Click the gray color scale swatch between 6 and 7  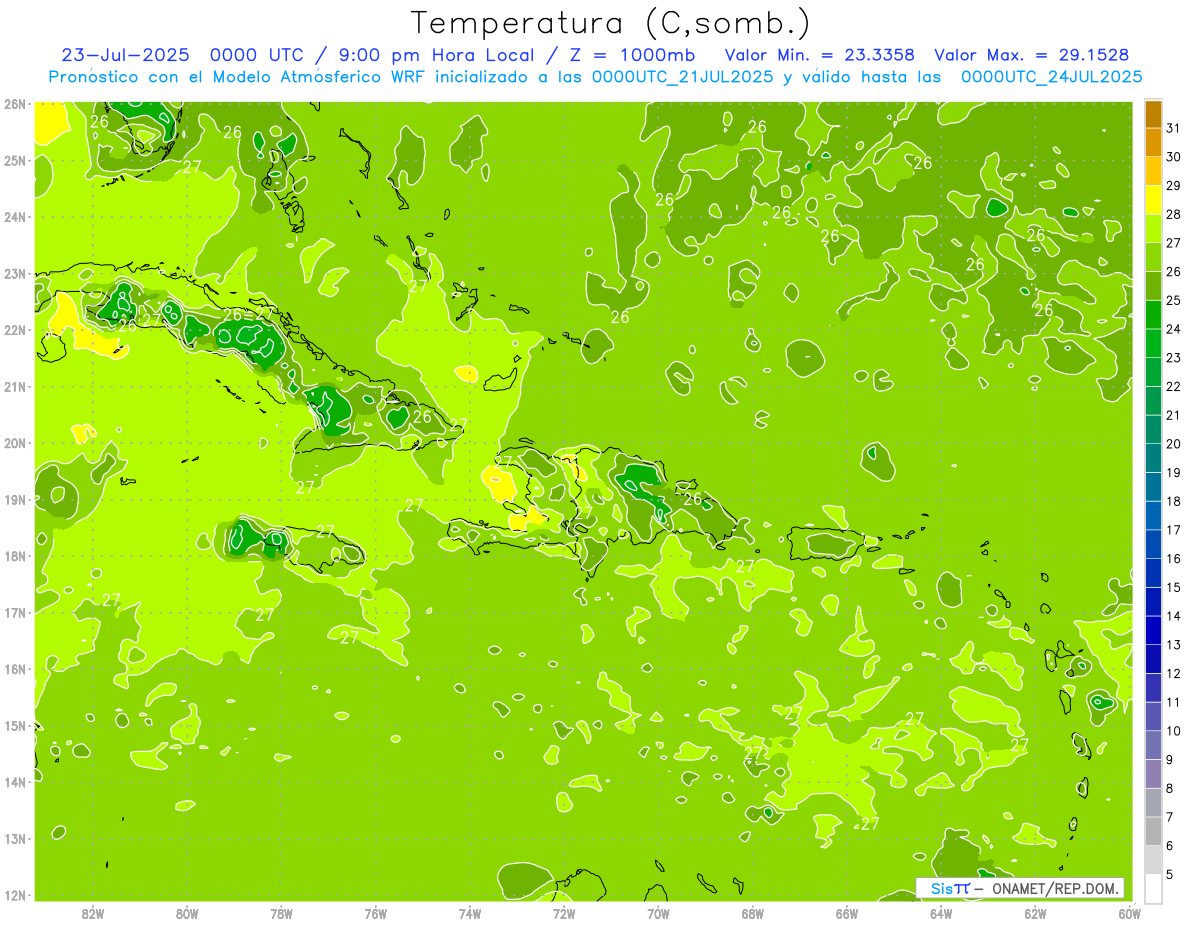[x=1153, y=831]
